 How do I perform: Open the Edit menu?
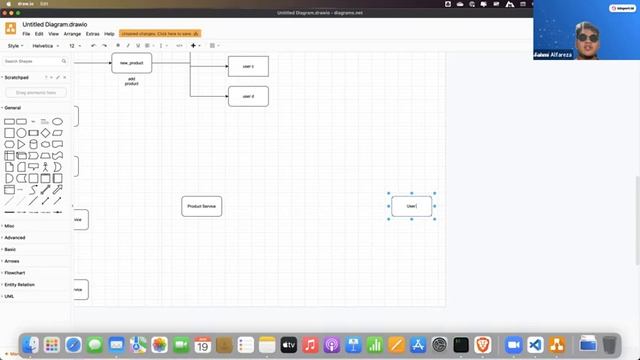point(39,34)
